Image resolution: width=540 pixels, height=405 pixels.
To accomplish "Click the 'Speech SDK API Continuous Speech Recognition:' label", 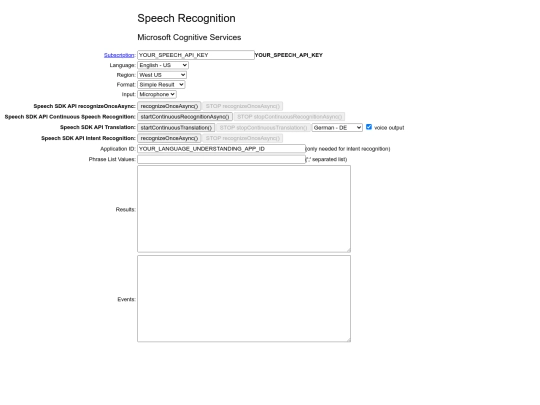I will click(x=70, y=117).
